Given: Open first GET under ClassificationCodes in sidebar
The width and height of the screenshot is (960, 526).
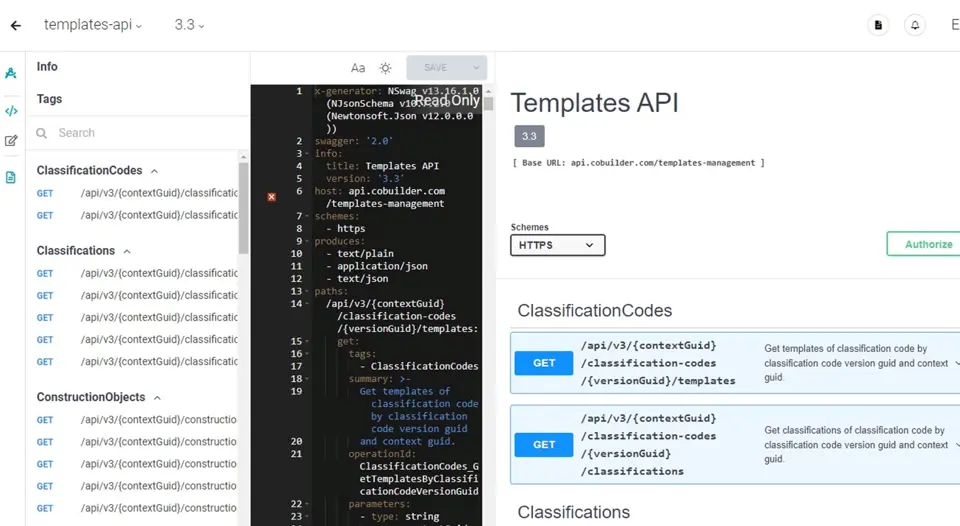Looking at the screenshot, I should click(137, 193).
